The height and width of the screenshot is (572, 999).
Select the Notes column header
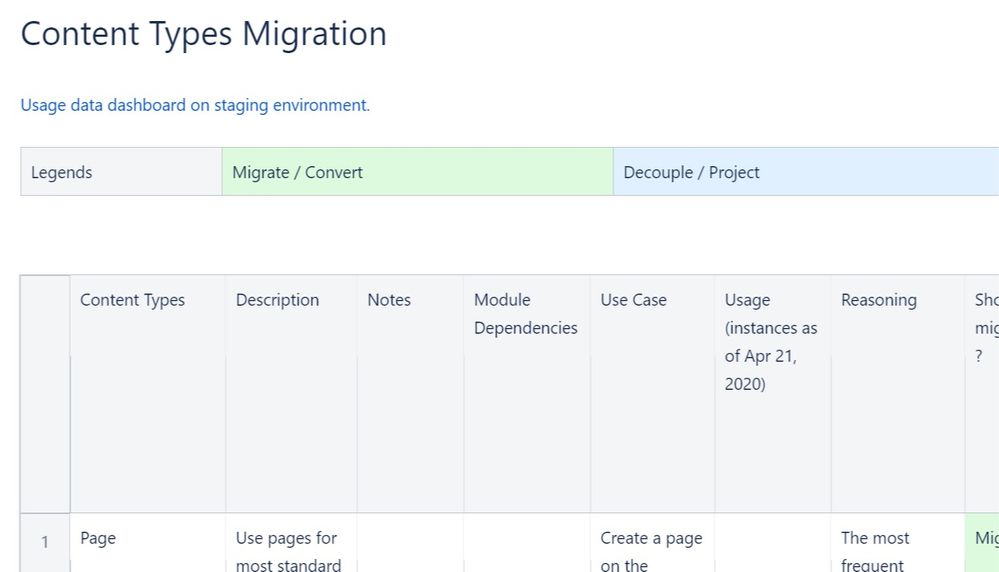tap(410, 394)
